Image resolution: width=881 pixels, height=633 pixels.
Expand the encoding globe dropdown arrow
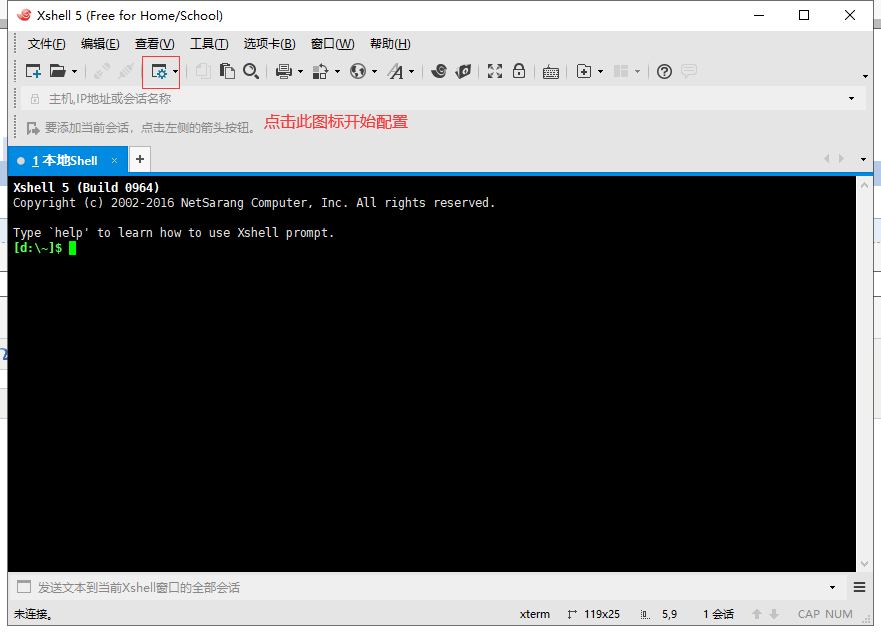(x=374, y=71)
